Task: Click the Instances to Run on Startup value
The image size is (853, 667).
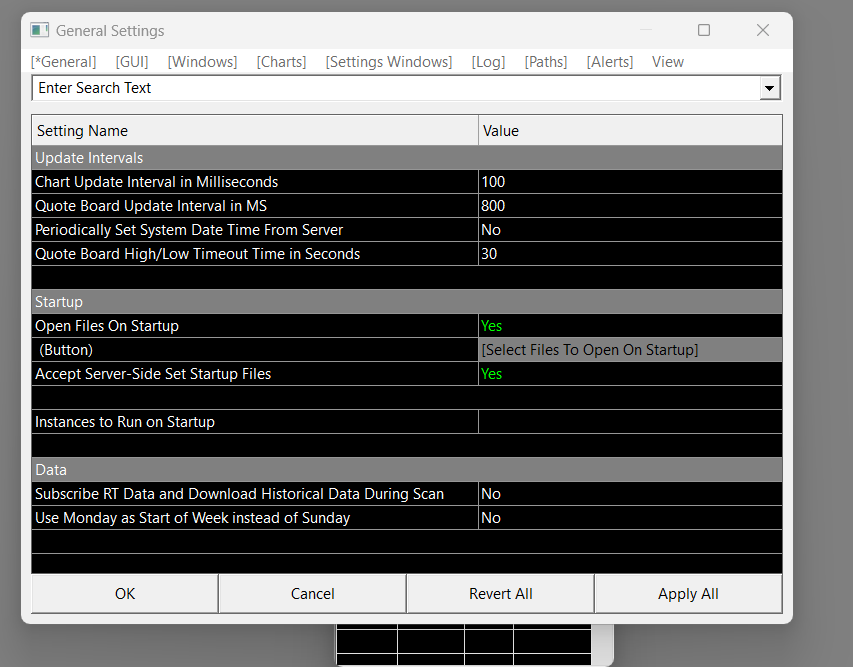Action: 629,422
